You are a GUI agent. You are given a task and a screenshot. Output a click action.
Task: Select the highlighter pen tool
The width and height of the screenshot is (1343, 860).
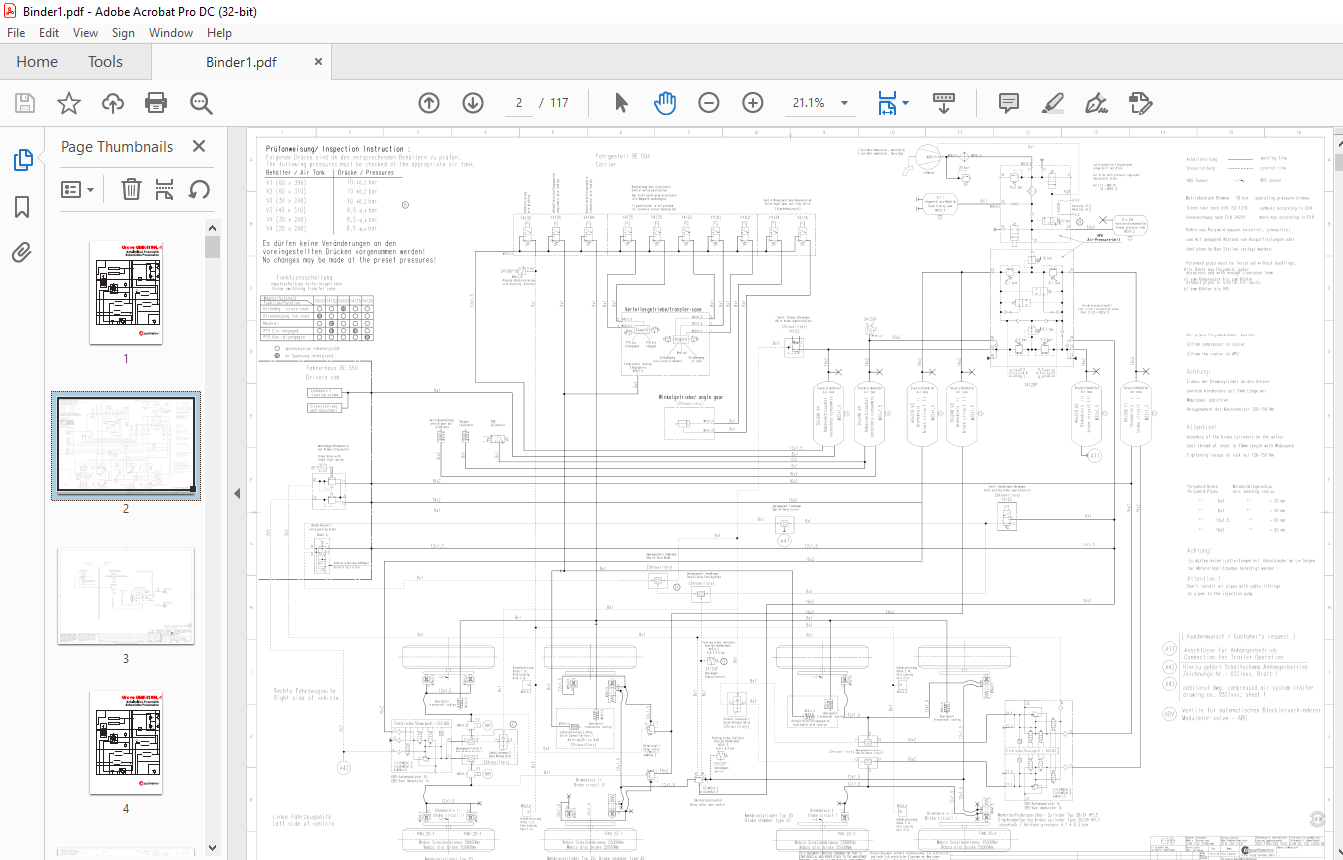[1052, 103]
